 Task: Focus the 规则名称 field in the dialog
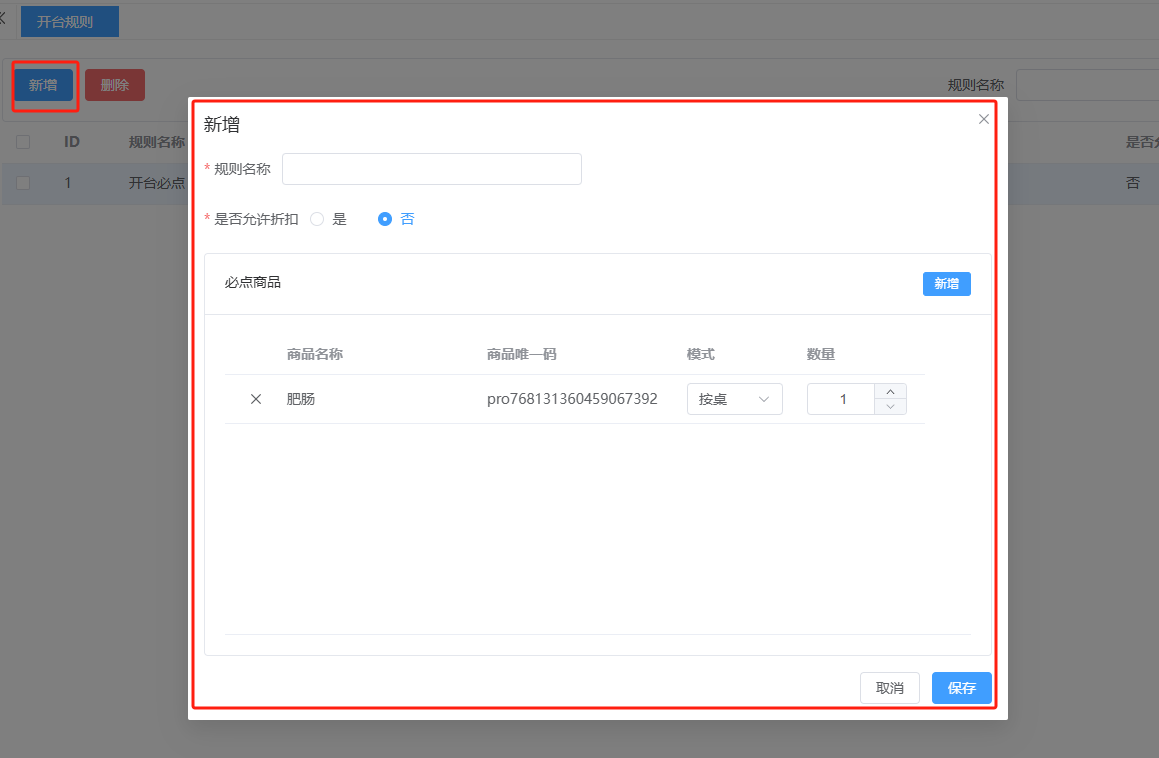tap(431, 169)
